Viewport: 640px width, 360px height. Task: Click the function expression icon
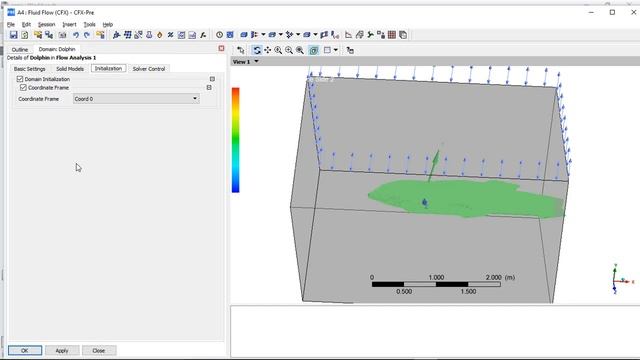pyautogui.click(x=203, y=35)
